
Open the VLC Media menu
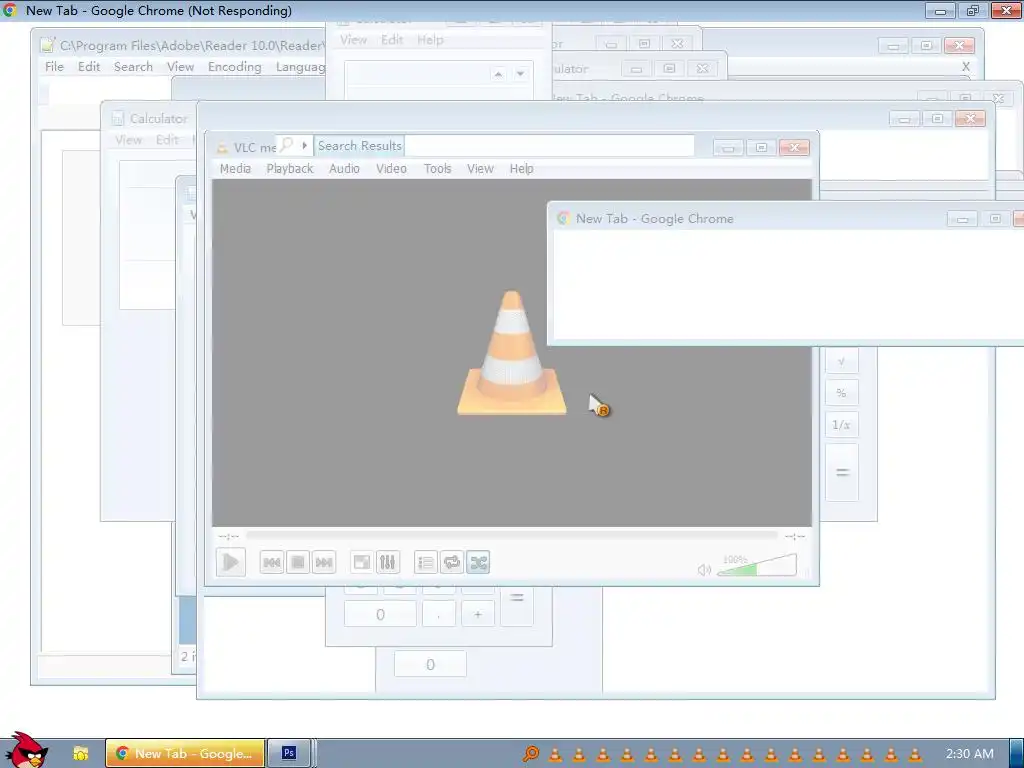coord(235,168)
